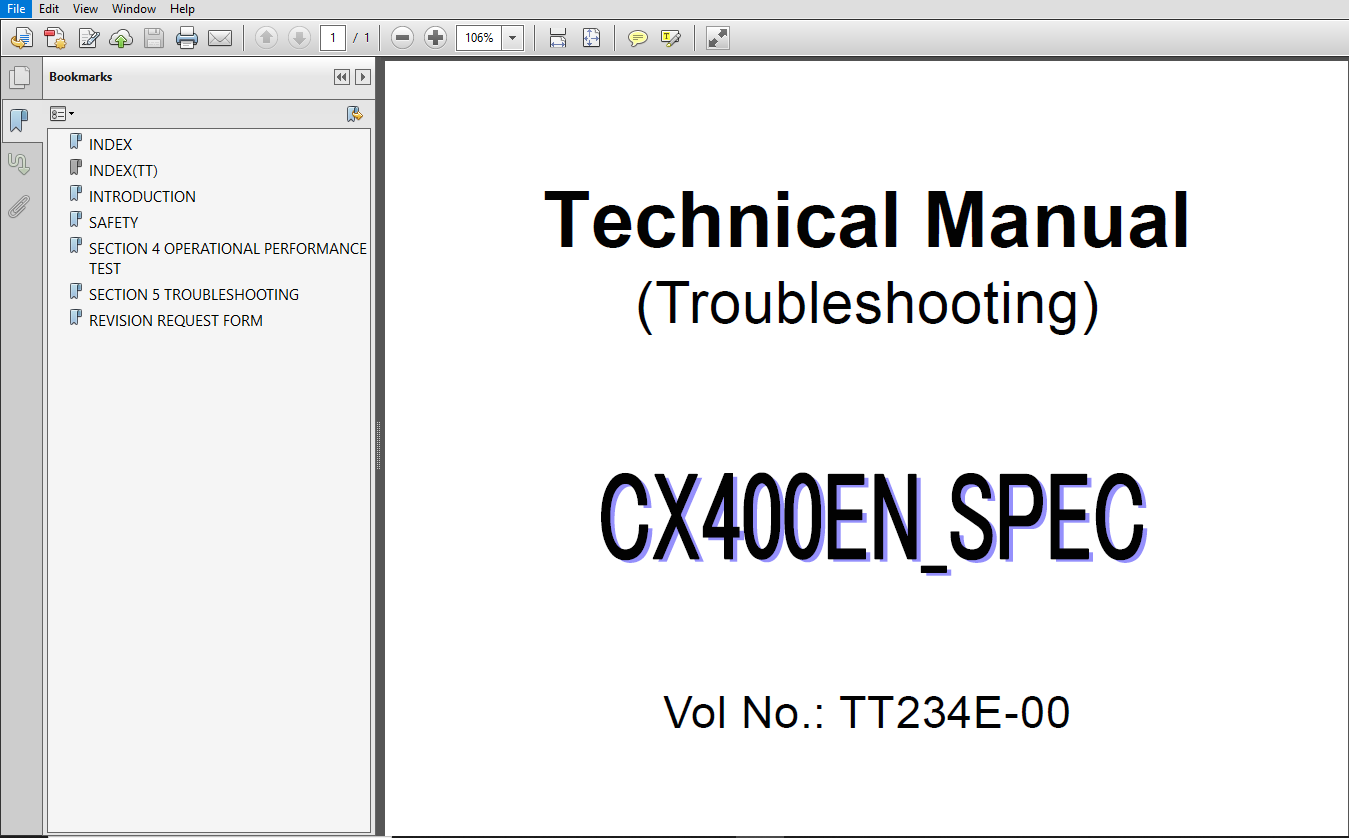
Task: Click bookmark icon beside INDEX
Action: coord(75,142)
